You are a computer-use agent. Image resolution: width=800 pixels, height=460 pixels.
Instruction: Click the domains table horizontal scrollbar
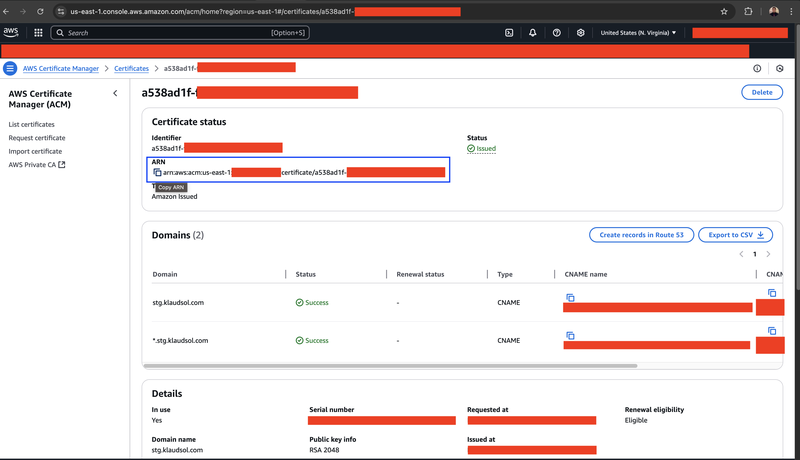point(390,366)
